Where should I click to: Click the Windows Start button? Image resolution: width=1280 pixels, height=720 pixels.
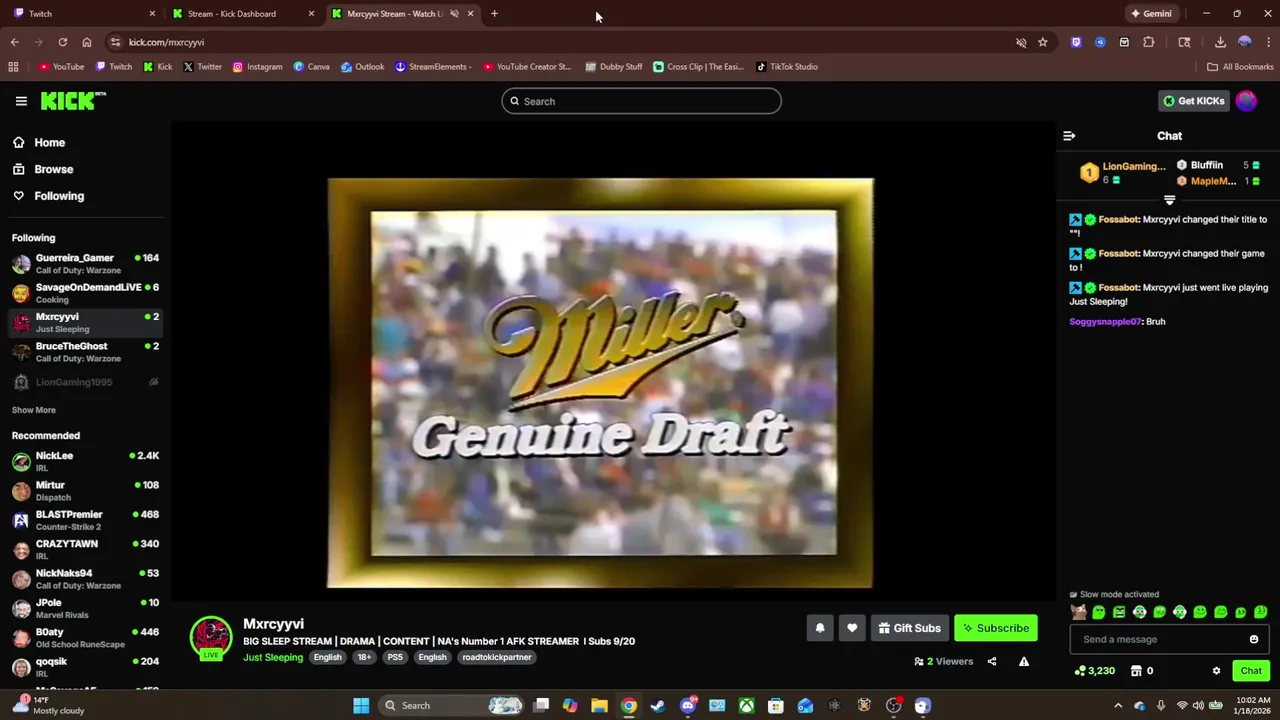(x=361, y=706)
